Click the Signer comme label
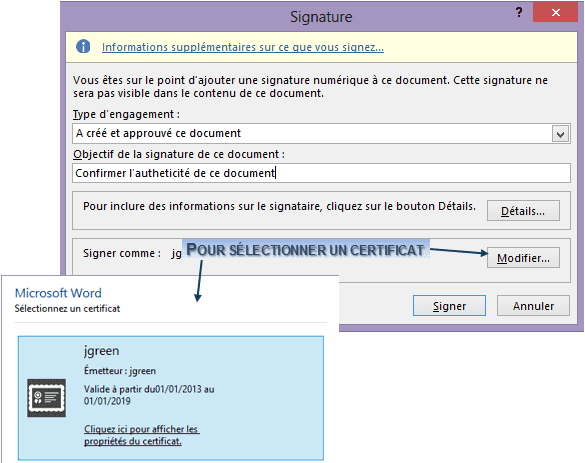The image size is (585, 463). [x=122, y=253]
